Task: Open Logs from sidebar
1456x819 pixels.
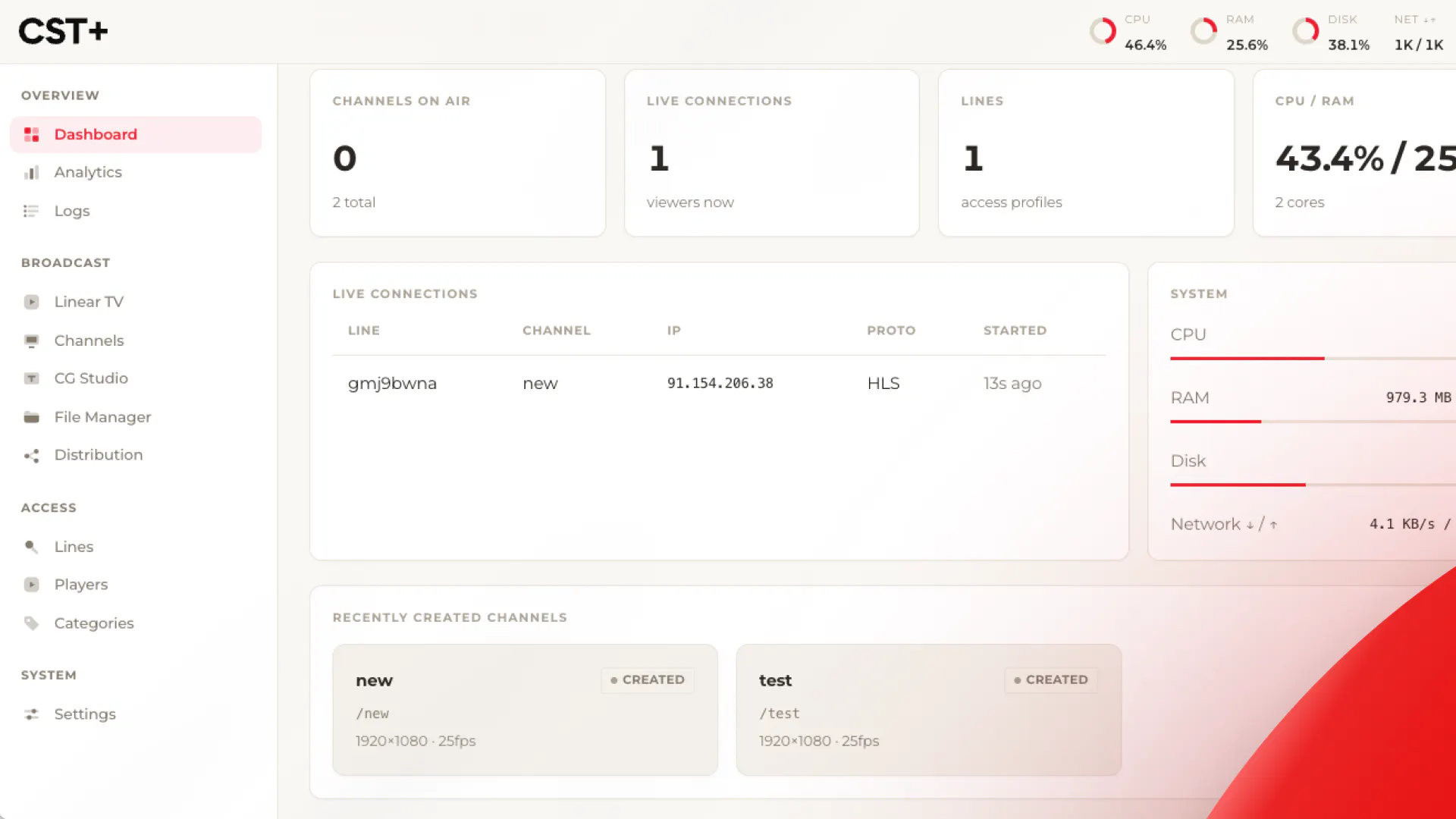Action: point(136,211)
